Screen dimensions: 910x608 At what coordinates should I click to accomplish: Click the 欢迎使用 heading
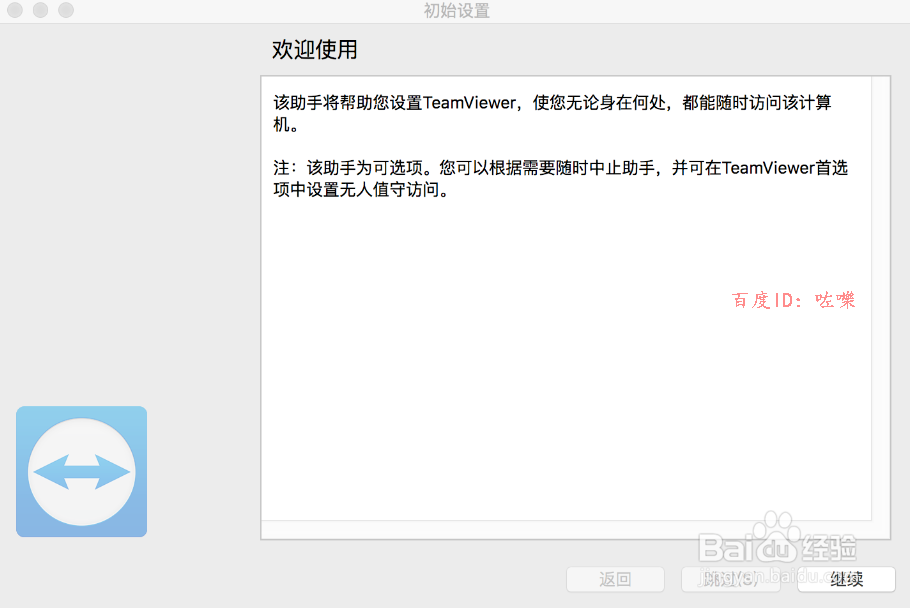pyautogui.click(x=313, y=49)
